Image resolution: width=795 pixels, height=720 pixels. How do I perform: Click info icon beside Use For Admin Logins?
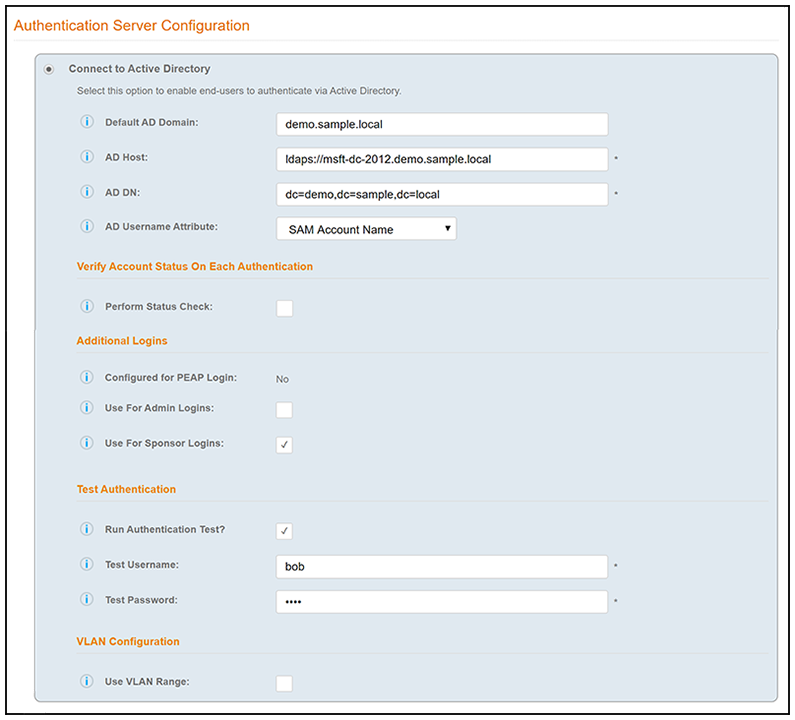click(87, 408)
